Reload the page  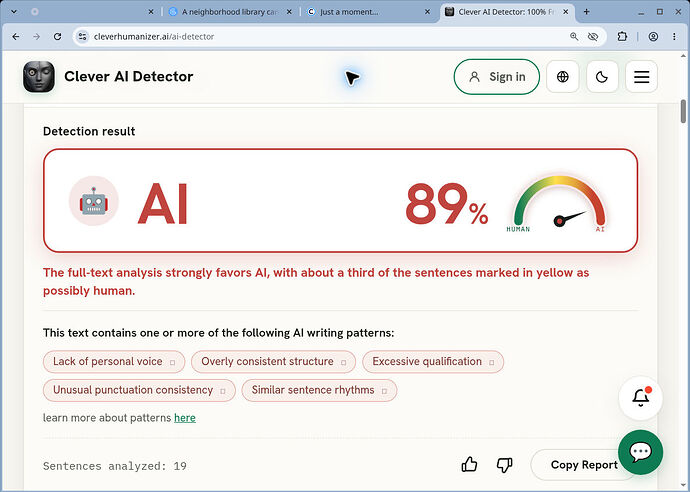[57, 37]
